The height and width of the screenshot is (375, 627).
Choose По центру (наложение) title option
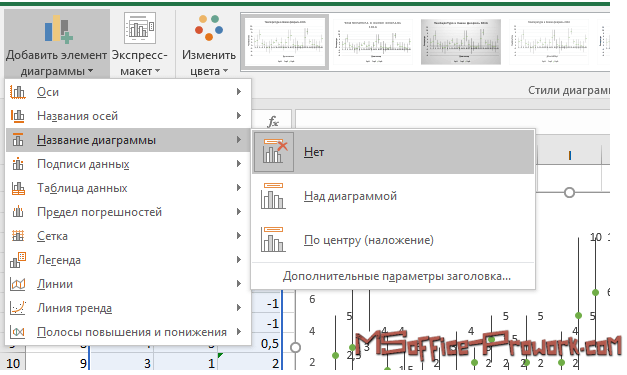(393, 240)
